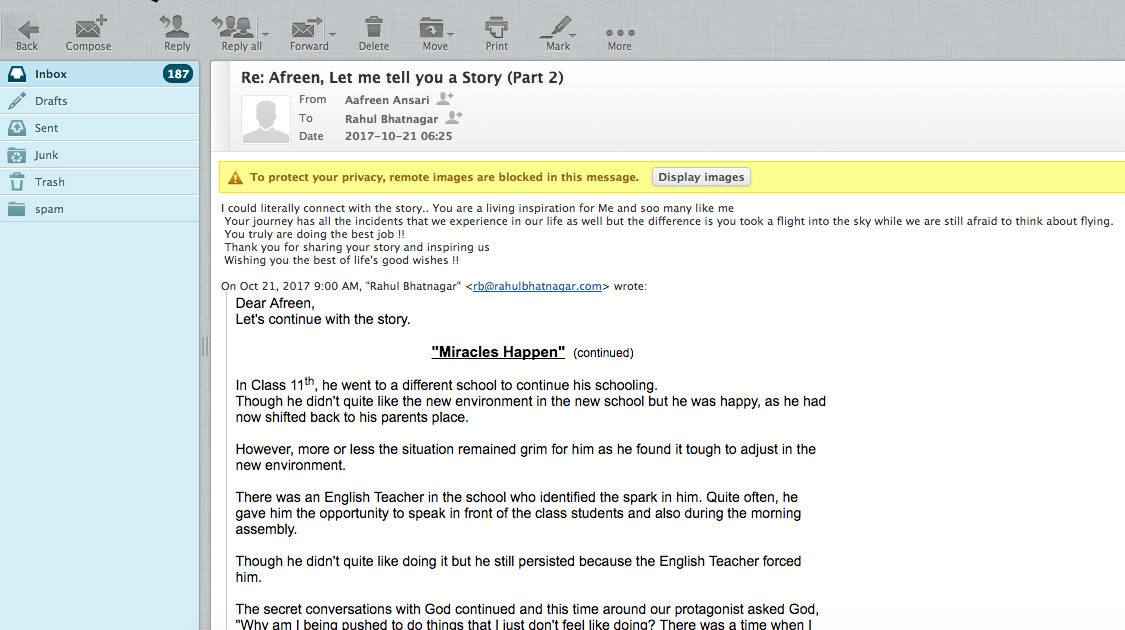The width and height of the screenshot is (1125, 630).
Task: Print this email
Action: (496, 34)
